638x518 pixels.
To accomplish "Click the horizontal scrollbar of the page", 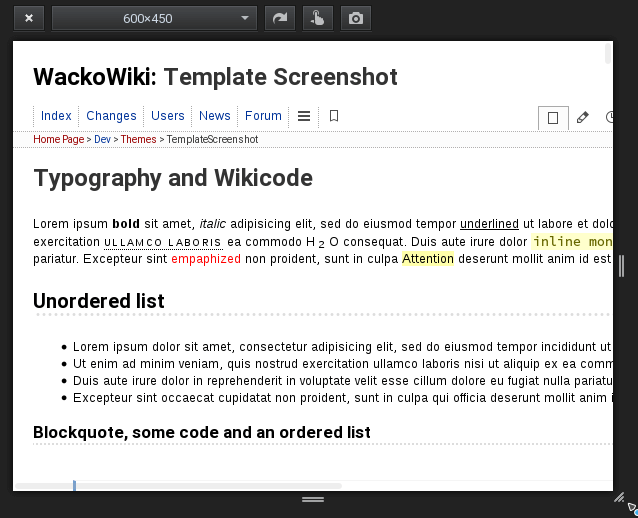I will (x=180, y=486).
